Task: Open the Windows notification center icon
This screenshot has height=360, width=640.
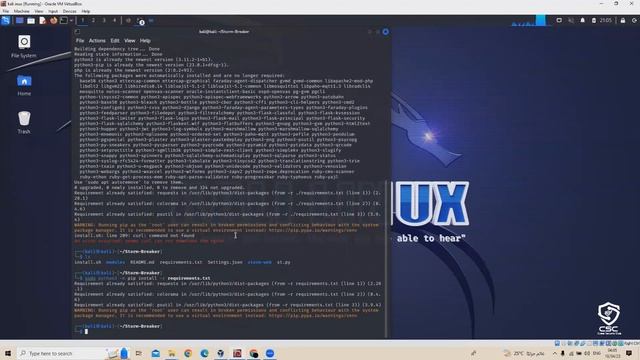Action: 629,353
